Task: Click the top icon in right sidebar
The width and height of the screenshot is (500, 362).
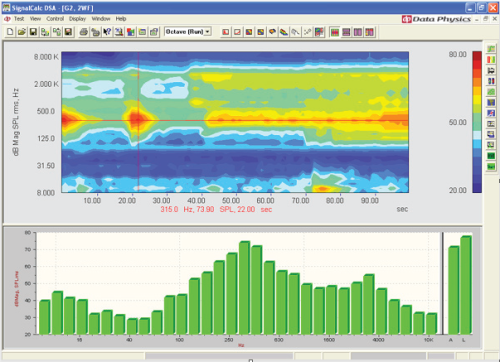Action: coord(491,49)
